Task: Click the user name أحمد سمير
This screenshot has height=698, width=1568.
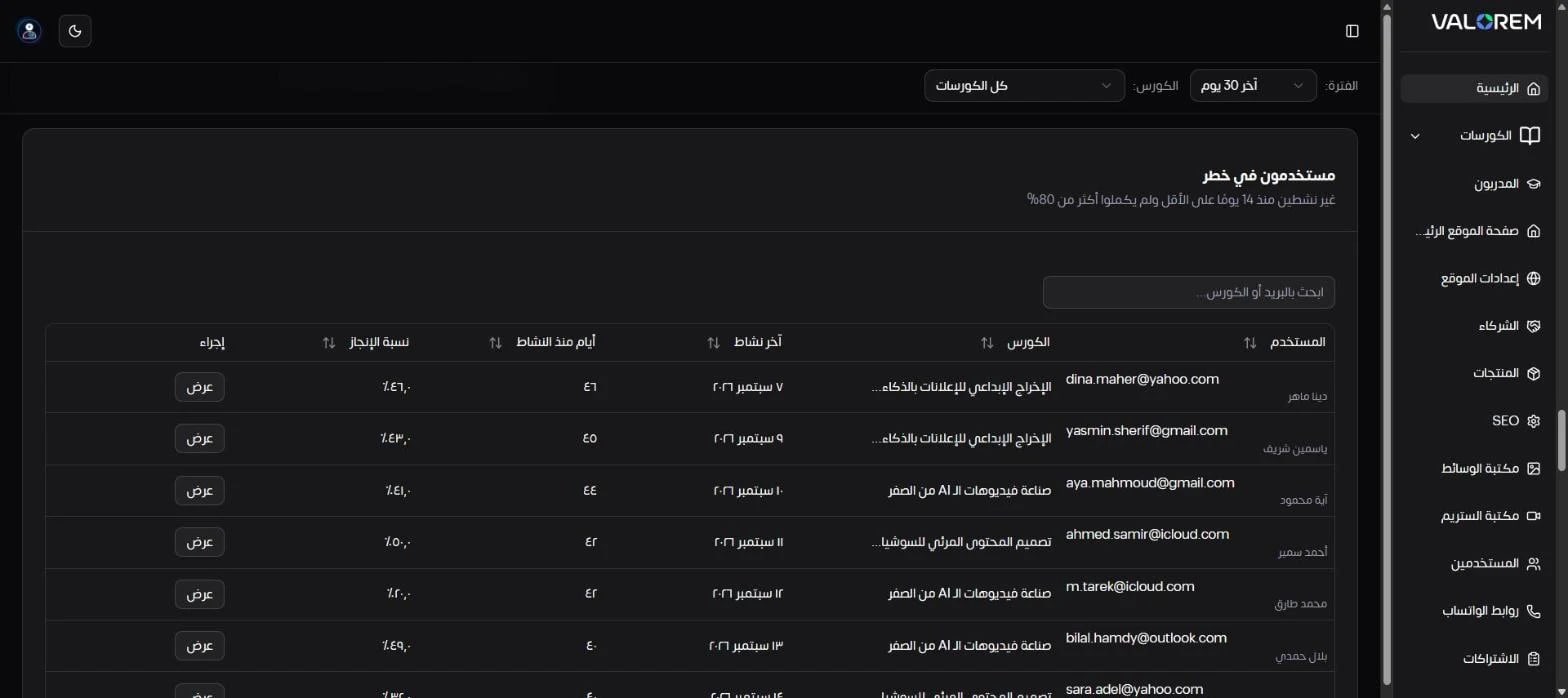Action: (1303, 553)
